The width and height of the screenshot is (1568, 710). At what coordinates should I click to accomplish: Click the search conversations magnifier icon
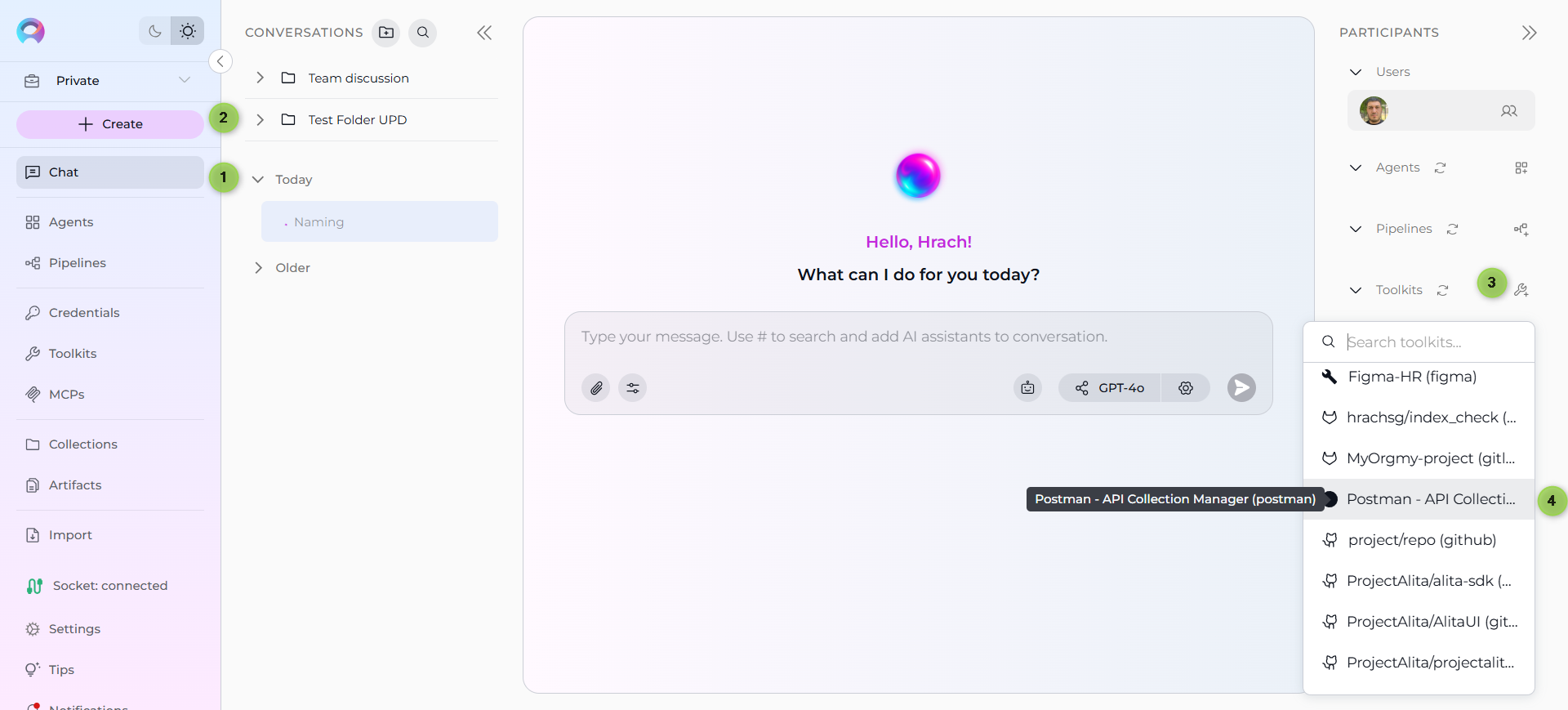pyautogui.click(x=422, y=33)
